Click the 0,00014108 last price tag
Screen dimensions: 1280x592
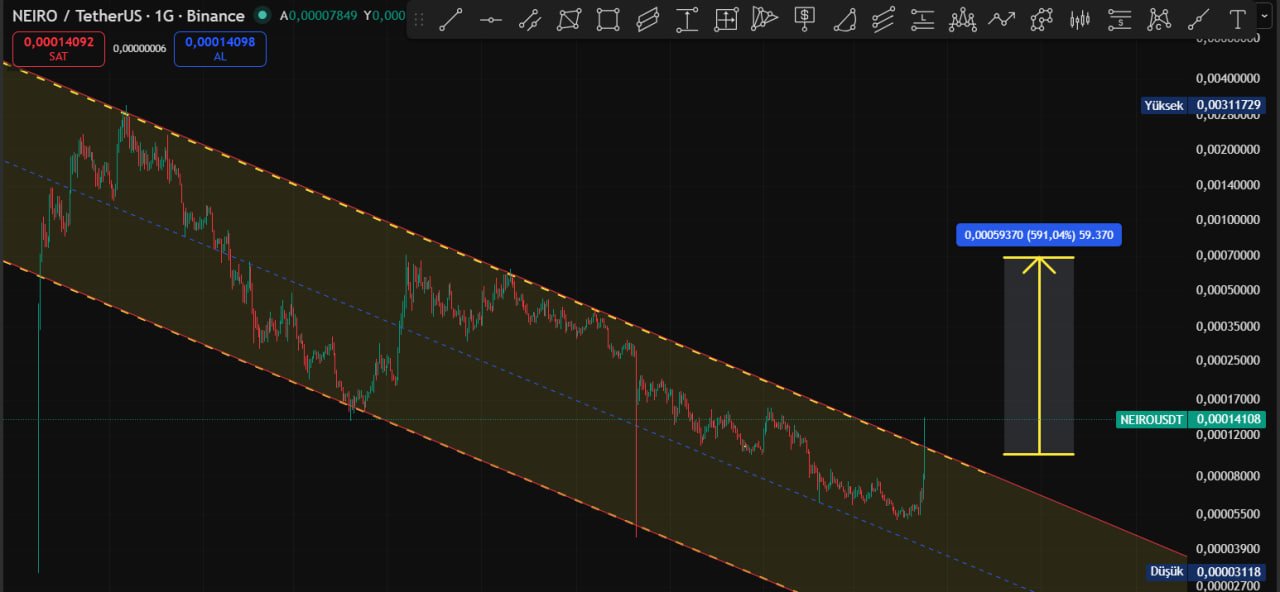tap(1228, 420)
